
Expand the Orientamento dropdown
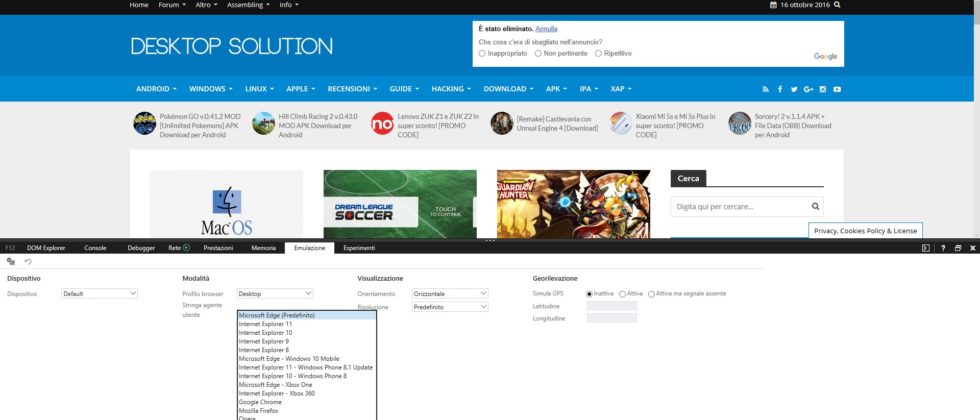(450, 294)
